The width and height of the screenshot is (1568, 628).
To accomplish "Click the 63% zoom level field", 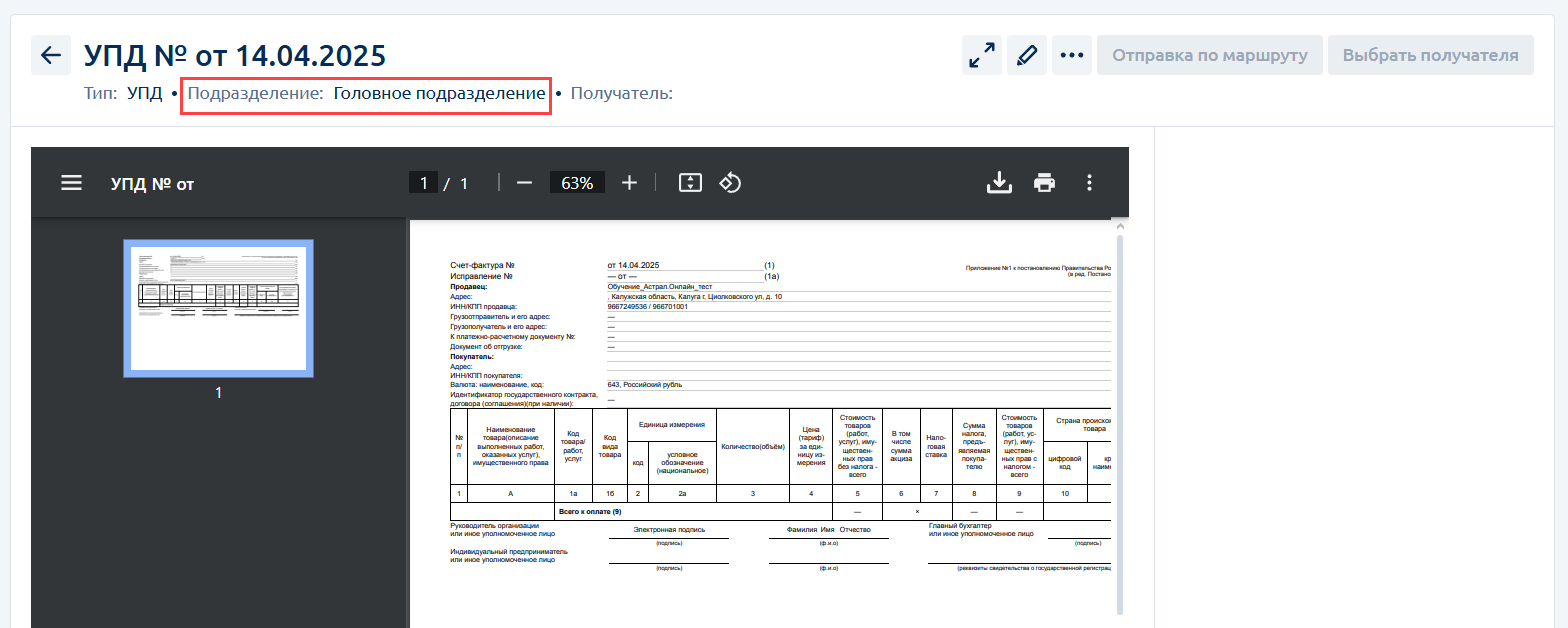I will 577,183.
